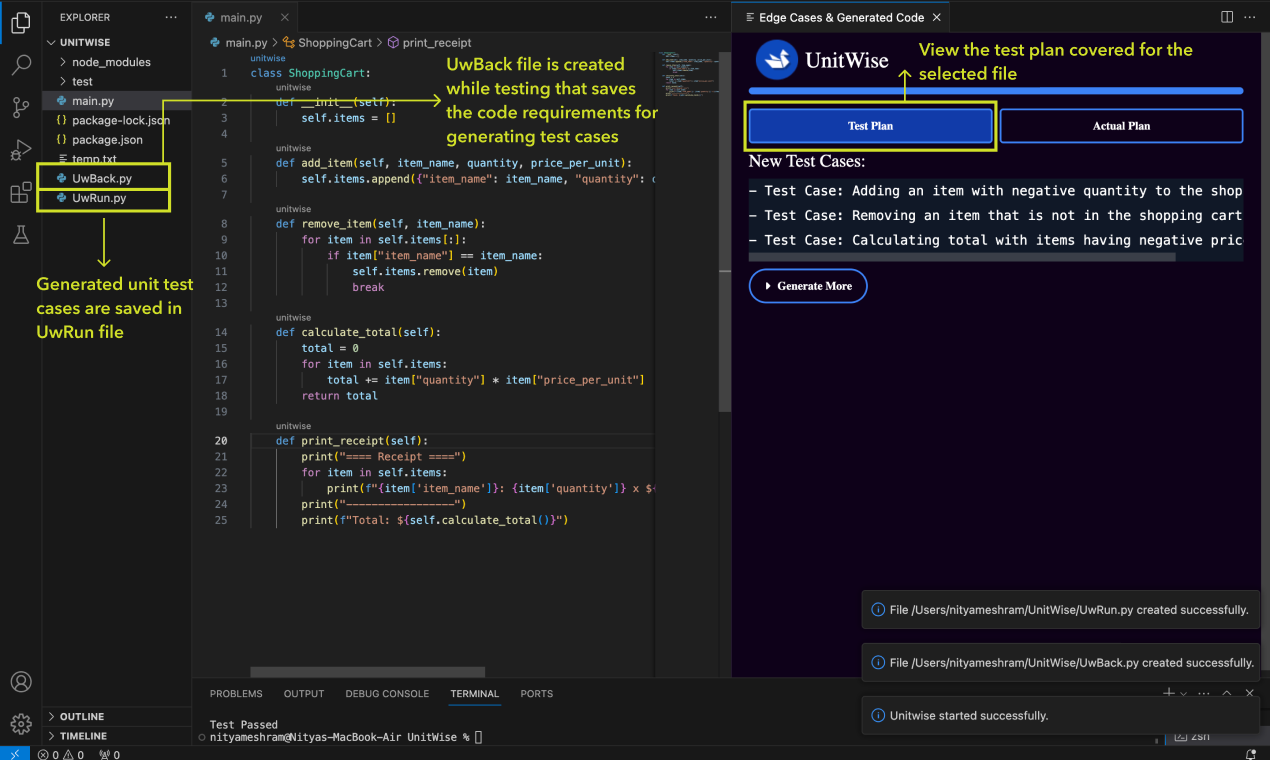
Task: Select the TERMINAL panel tab
Action: point(474,693)
